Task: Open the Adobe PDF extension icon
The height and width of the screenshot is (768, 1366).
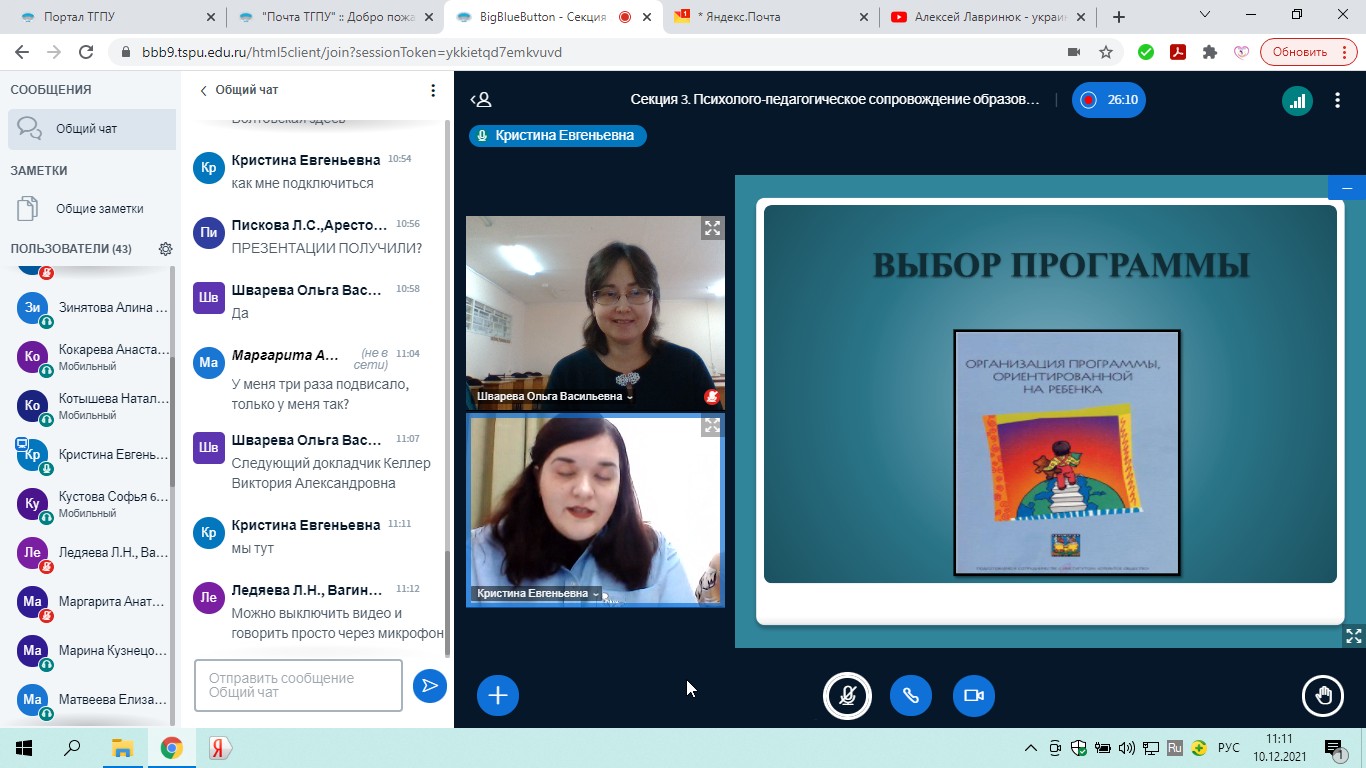Action: (x=1178, y=52)
